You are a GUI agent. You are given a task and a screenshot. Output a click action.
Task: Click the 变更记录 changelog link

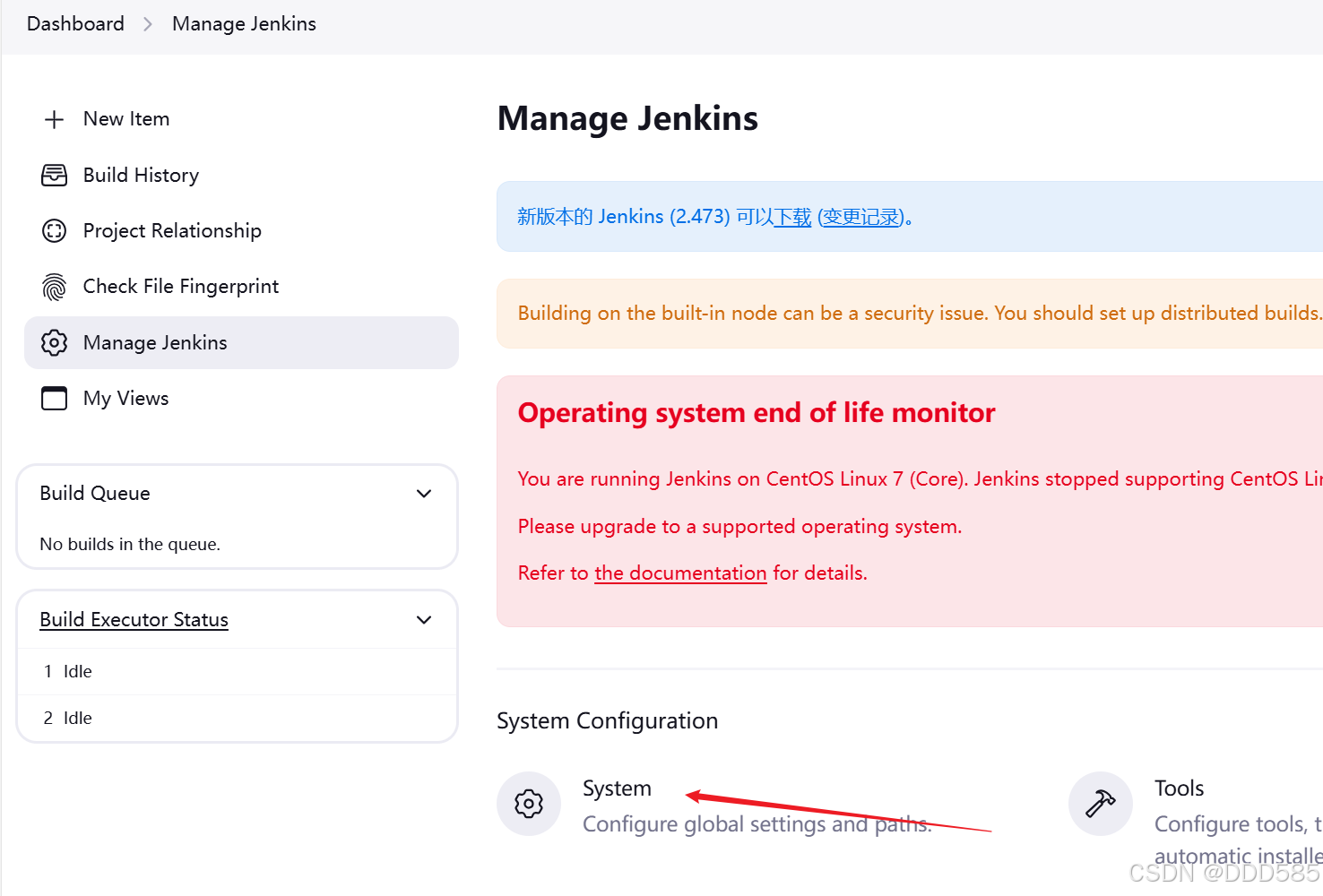pos(860,217)
